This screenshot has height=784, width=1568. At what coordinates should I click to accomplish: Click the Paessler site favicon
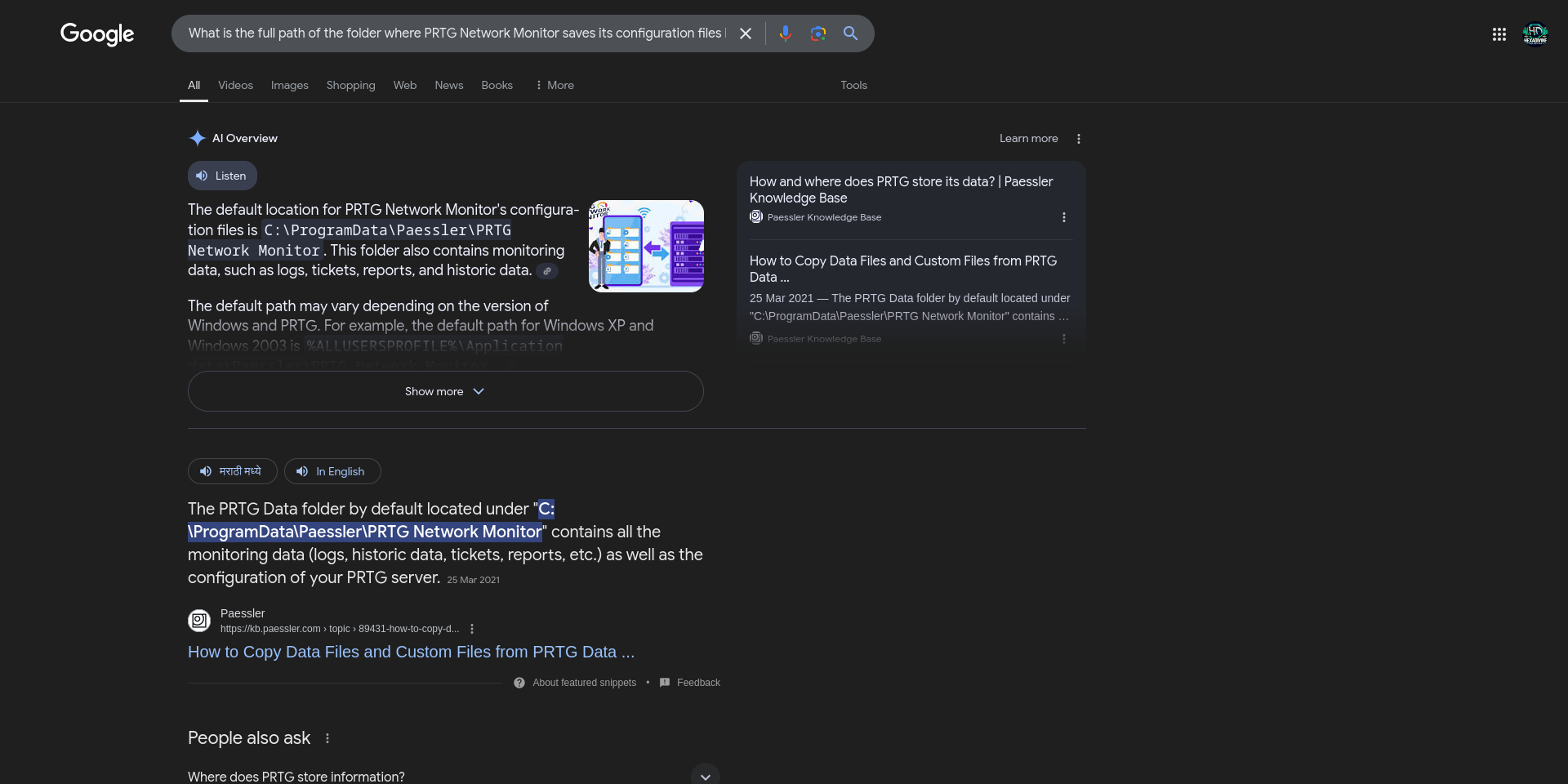[x=199, y=621]
